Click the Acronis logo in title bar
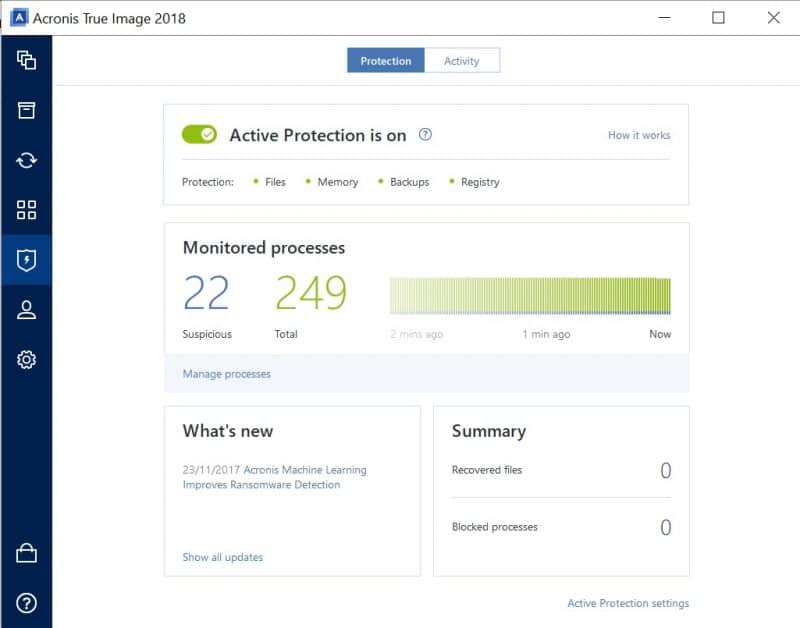 pos(19,18)
